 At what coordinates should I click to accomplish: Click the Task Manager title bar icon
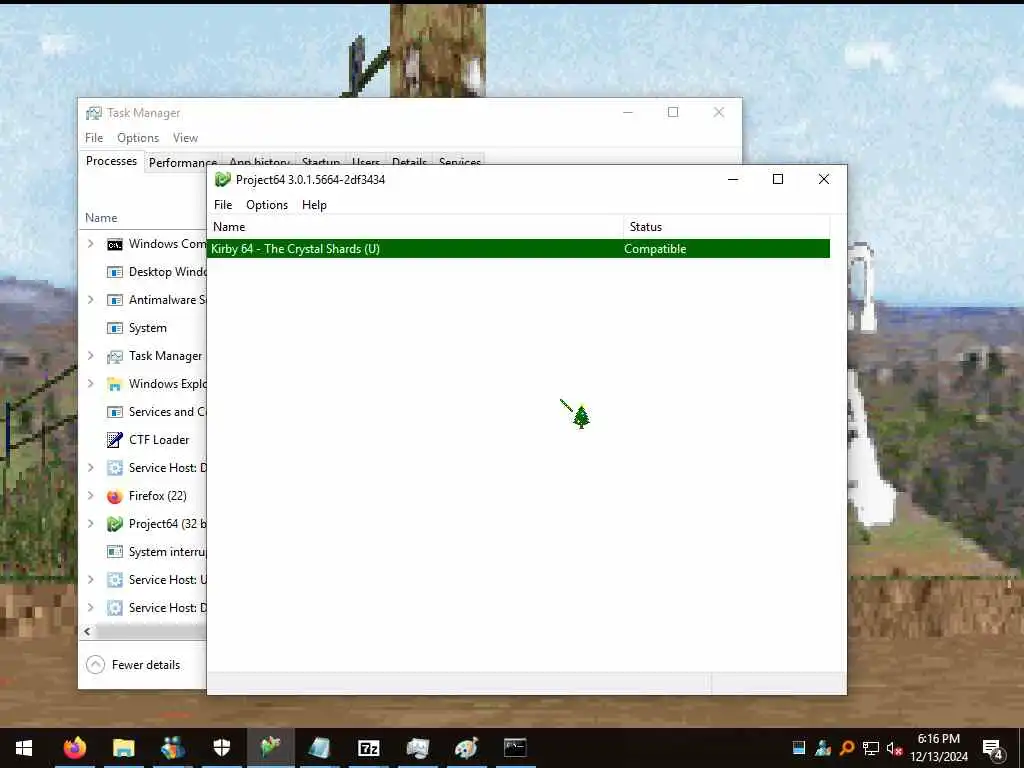[94, 113]
